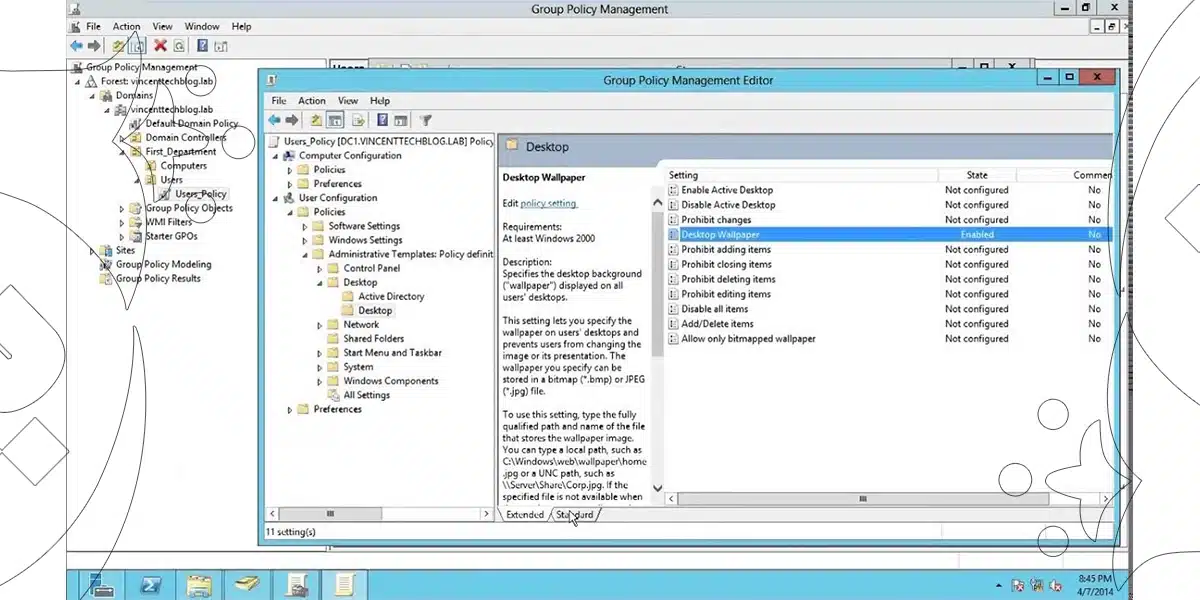Click the Refresh icon in Group Policy Management toolbar
Image resolution: width=1200 pixels, height=600 pixels.
pyautogui.click(x=179, y=46)
